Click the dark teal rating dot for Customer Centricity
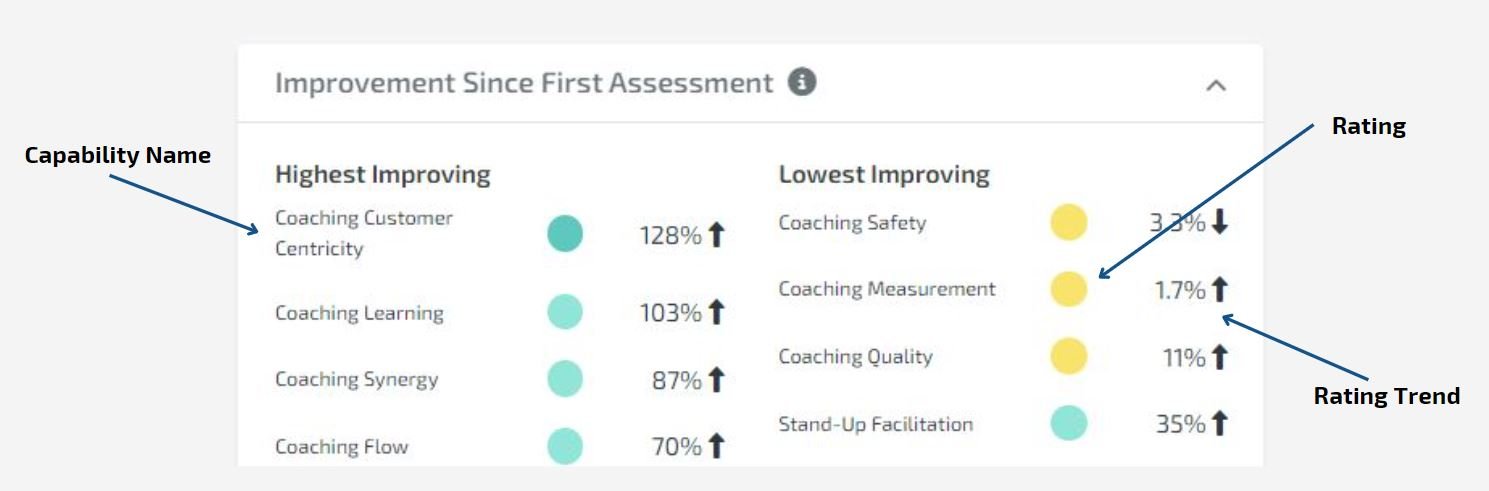This screenshot has width=1489, height=491. coord(565,234)
